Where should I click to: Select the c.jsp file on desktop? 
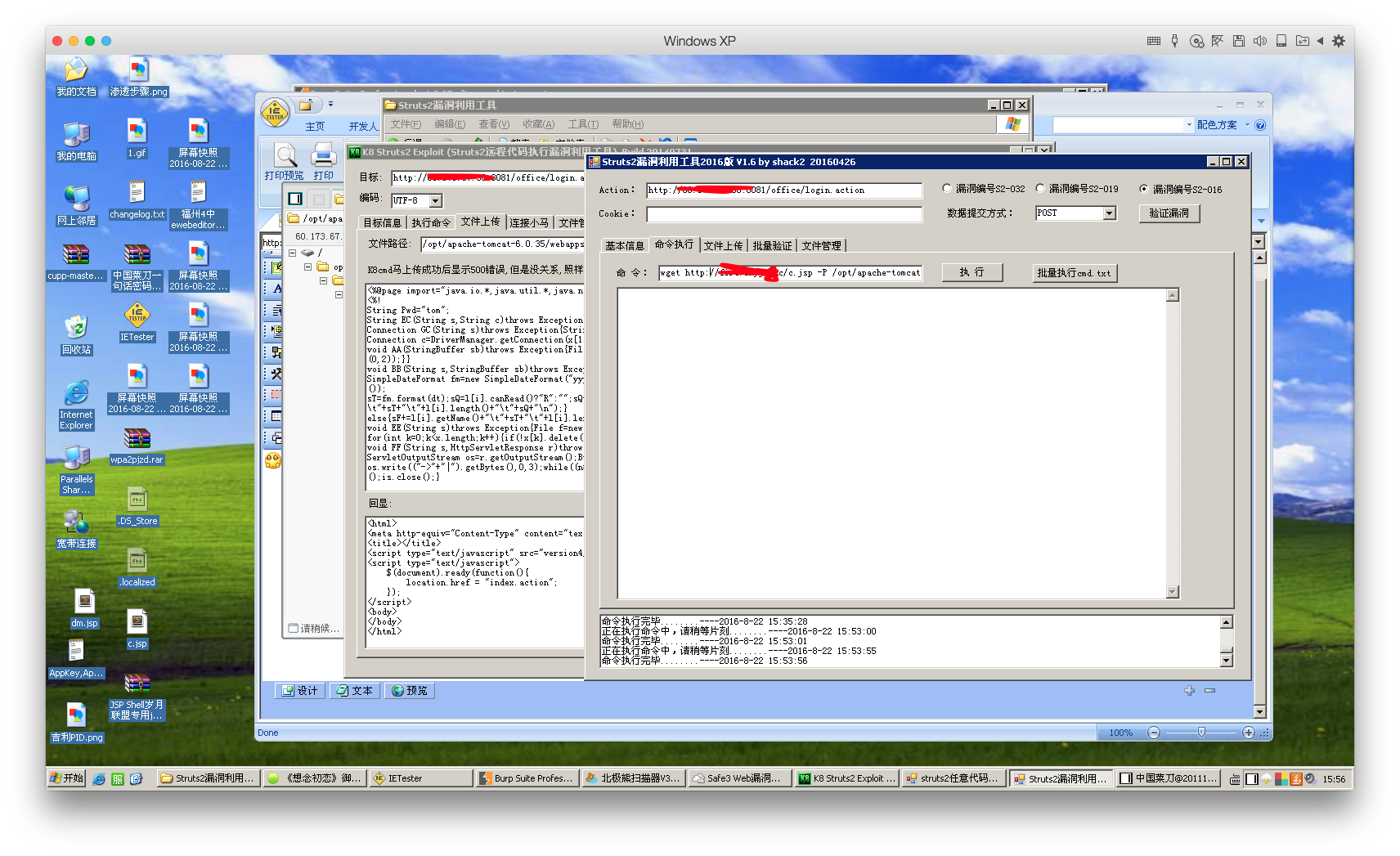click(137, 630)
